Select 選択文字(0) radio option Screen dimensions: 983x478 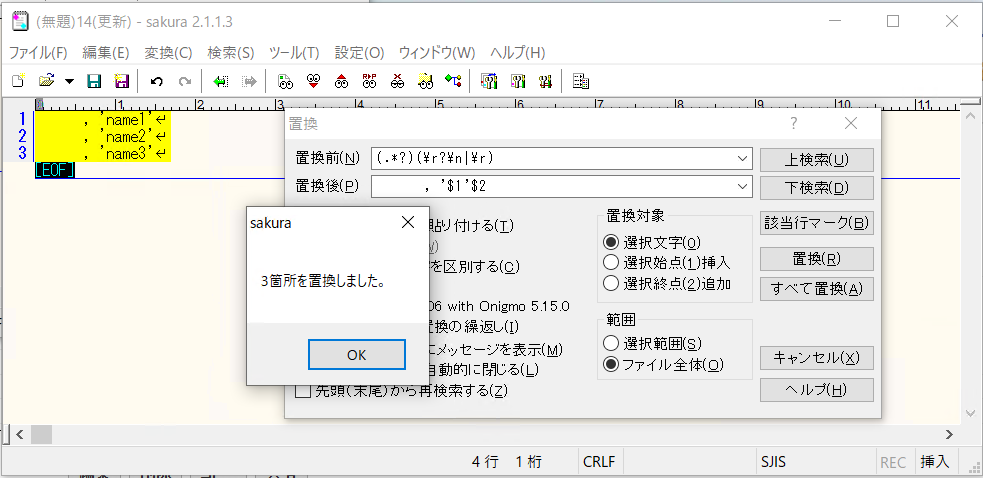pos(652,242)
